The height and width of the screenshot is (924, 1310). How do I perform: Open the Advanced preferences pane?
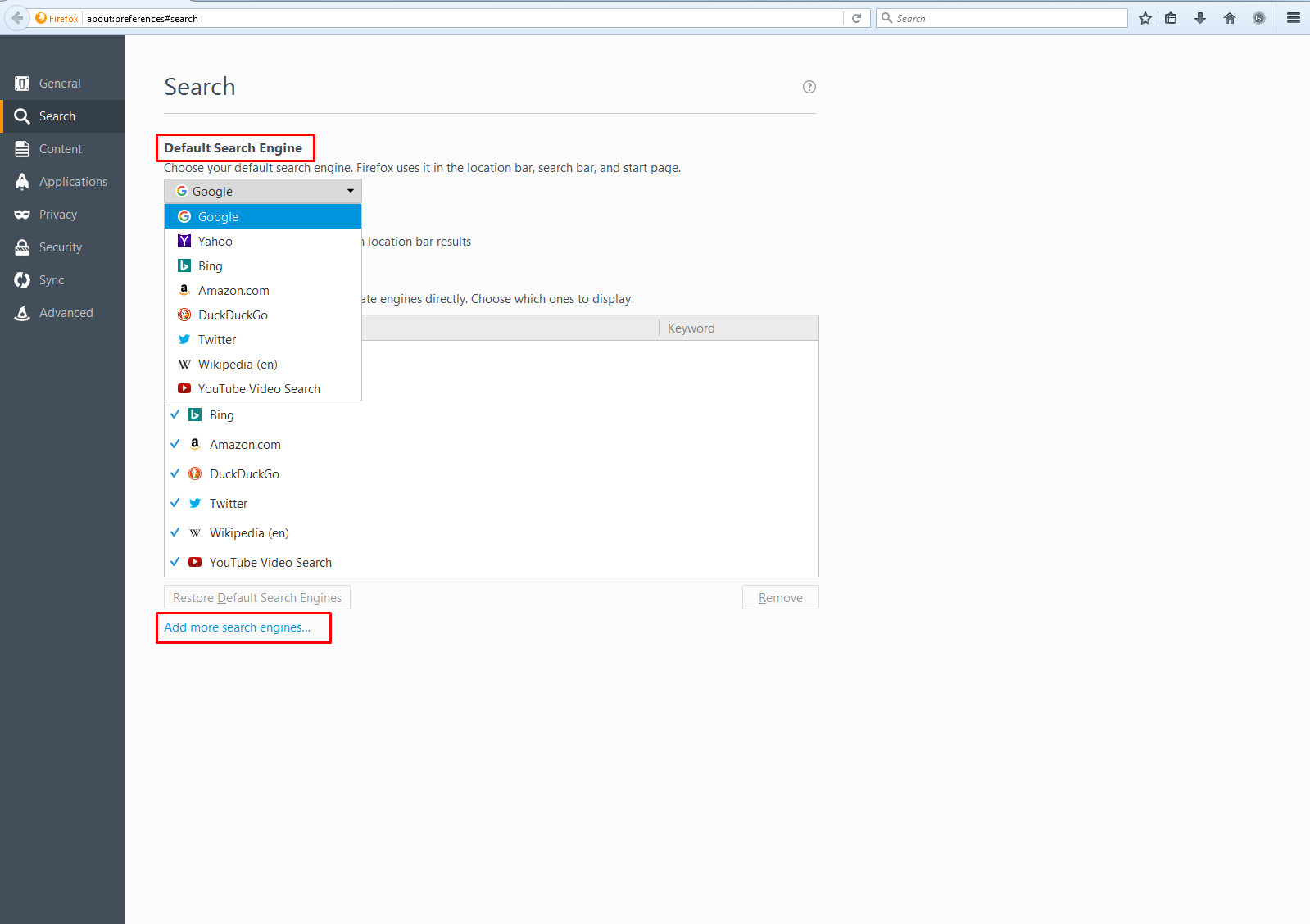click(x=62, y=313)
